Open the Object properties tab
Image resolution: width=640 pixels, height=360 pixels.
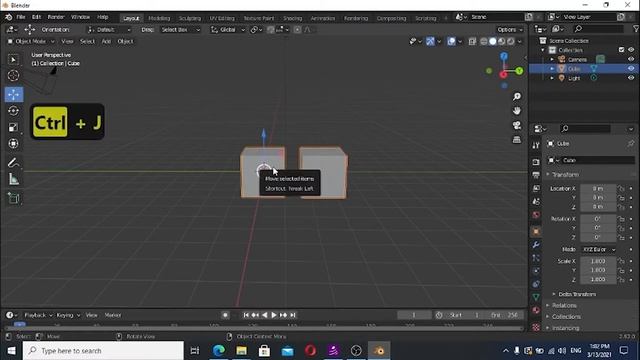pyautogui.click(x=536, y=231)
